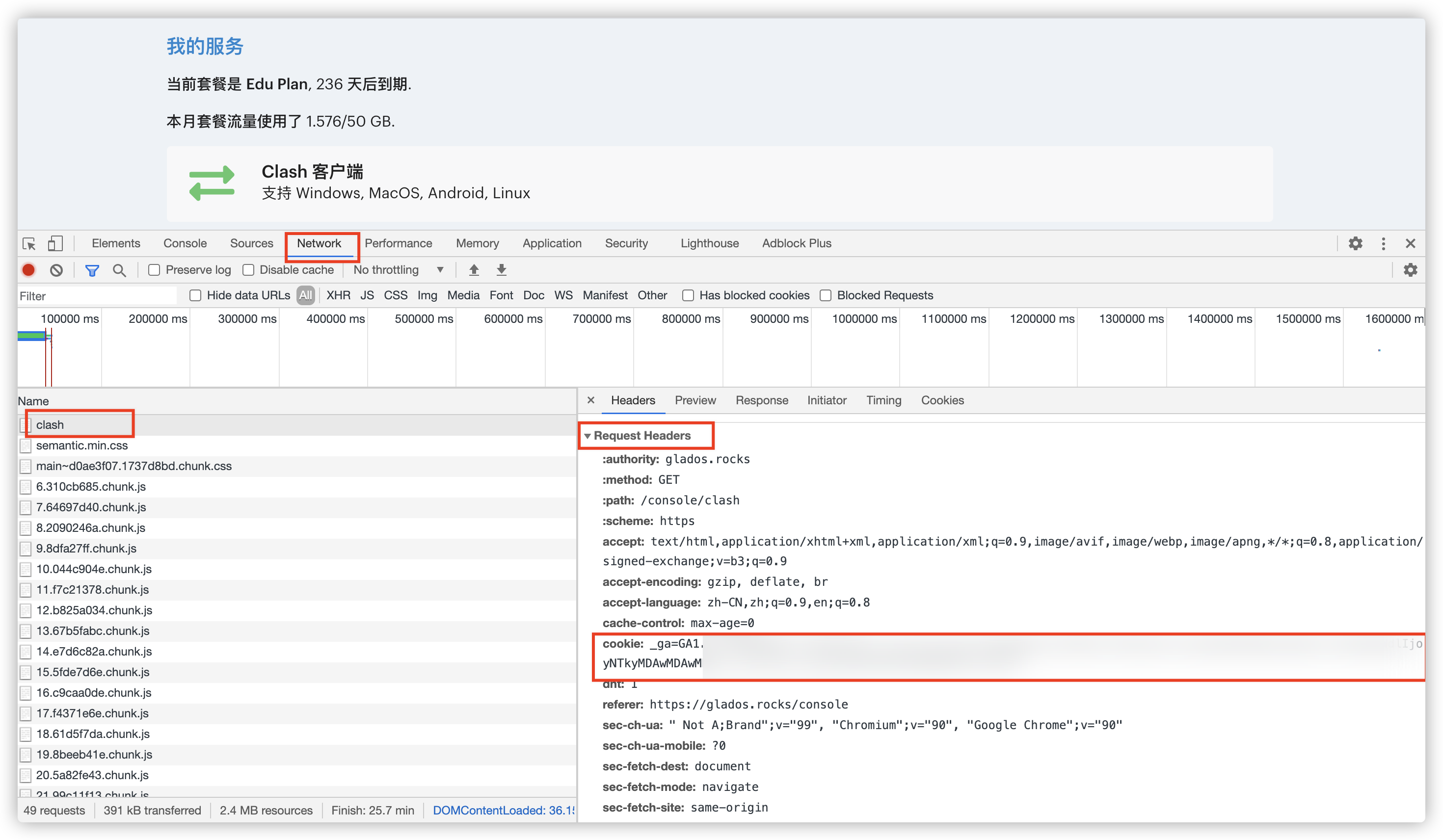Clear the network log with clear icon
Viewport: 1443px width, 840px height.
pos(55,270)
